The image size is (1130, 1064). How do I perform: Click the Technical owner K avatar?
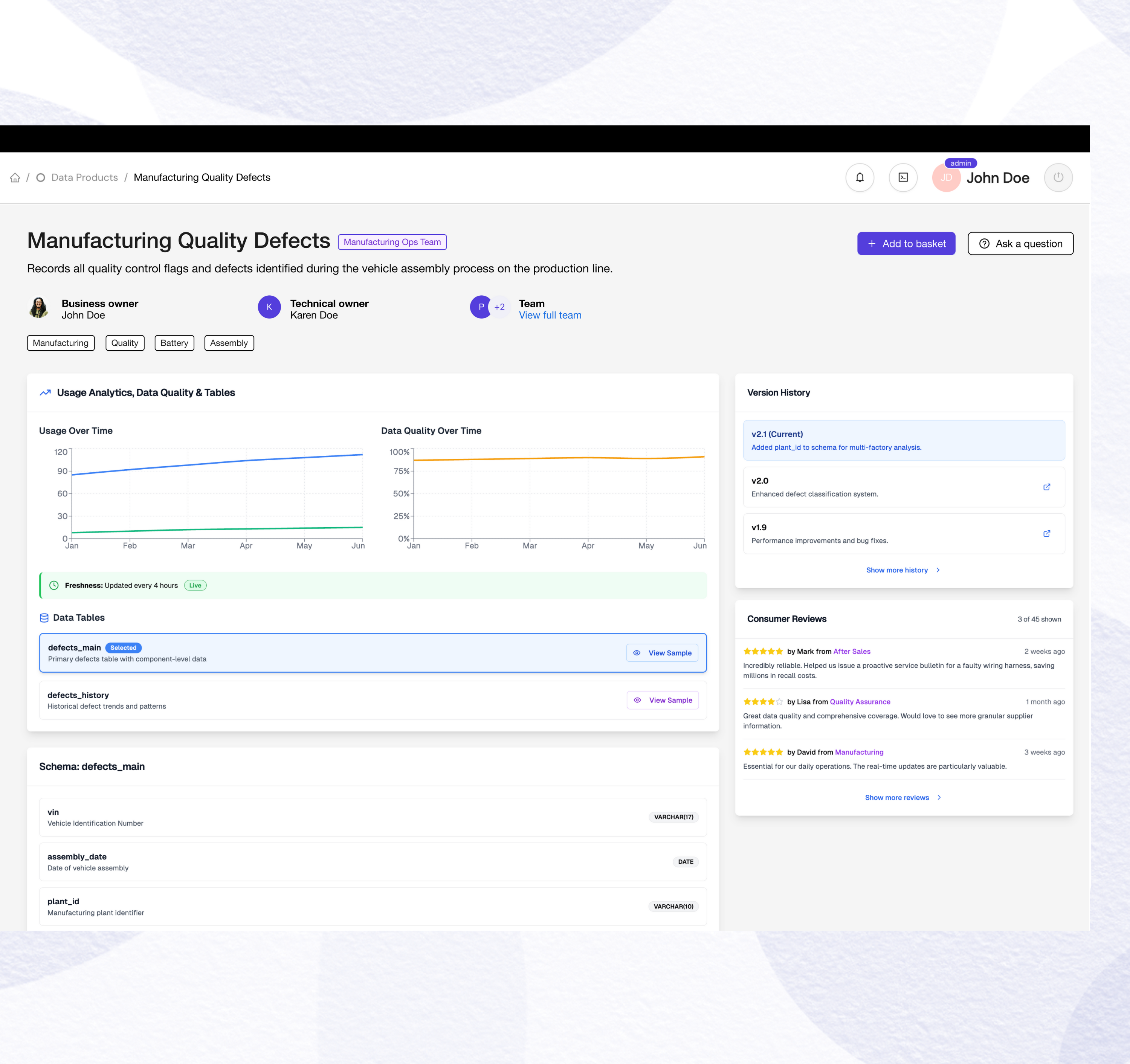(269, 307)
